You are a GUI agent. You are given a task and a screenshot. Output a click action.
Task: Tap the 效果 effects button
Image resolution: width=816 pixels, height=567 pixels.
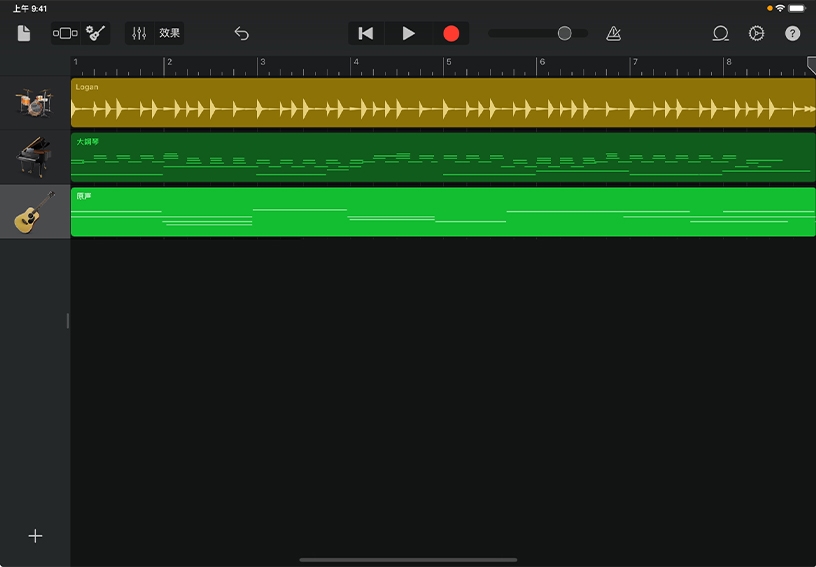pos(170,33)
